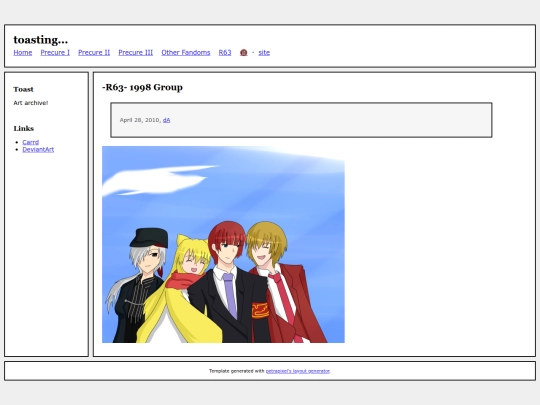Visit the DeviantArt sidebar link
The image size is (540, 405).
click(38, 149)
